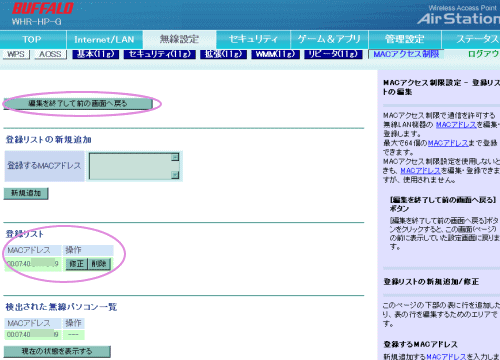Screen dimensions: 500x360
Task: Open セキュリティ(11g) submenu
Action: 159,54
